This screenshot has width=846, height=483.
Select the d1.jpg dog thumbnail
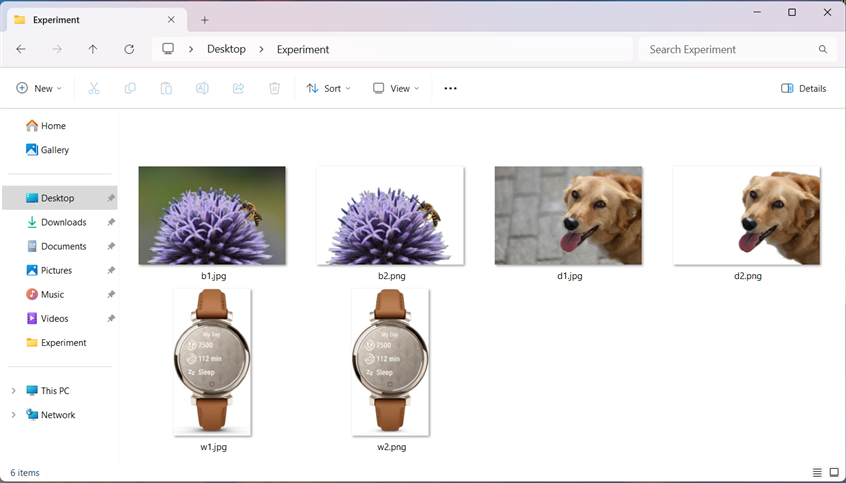568,216
